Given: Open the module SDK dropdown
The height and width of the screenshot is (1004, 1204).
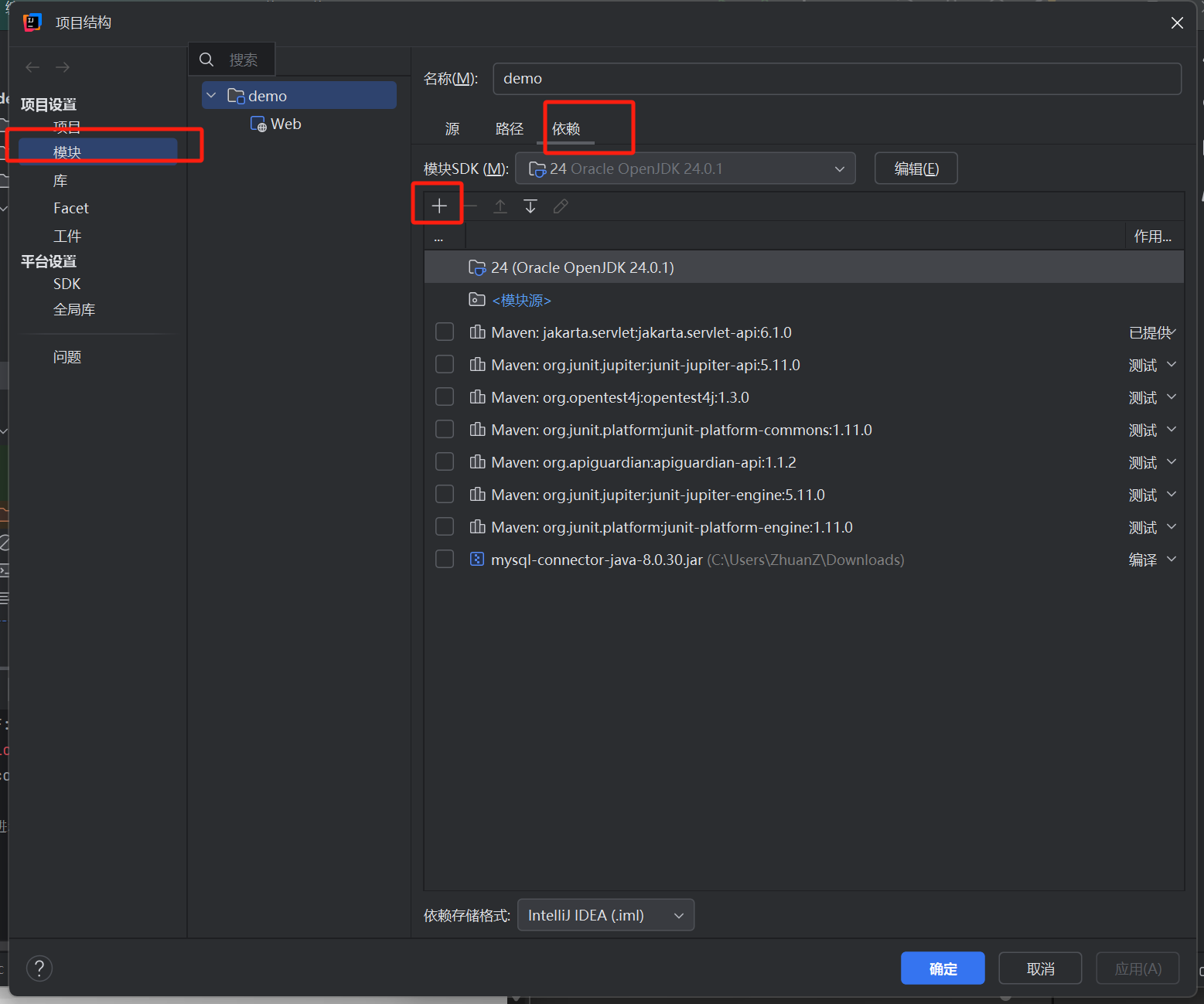Looking at the screenshot, I should pos(685,168).
